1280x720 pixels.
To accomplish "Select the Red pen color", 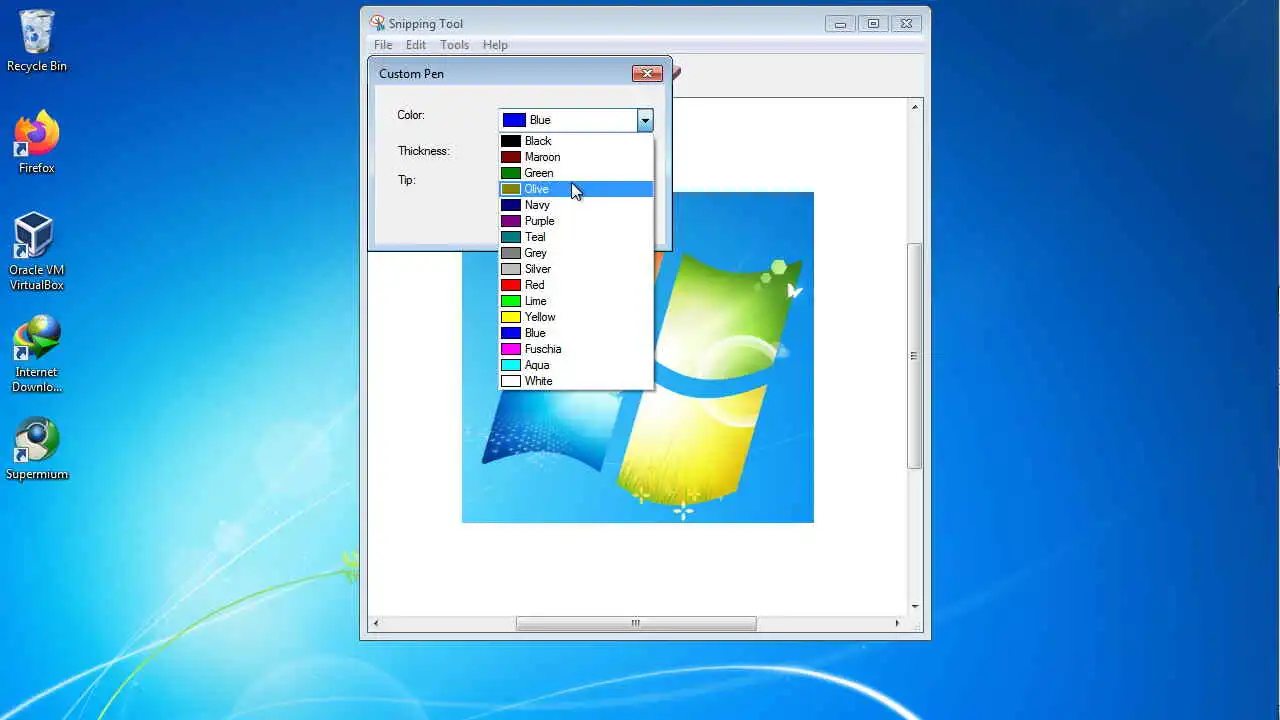I will tap(576, 285).
